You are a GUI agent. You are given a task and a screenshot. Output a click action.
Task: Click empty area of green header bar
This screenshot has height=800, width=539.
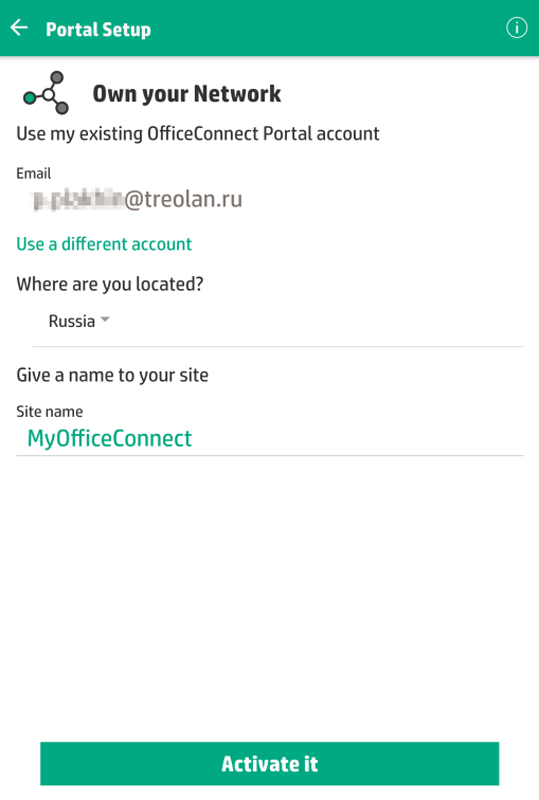pos(327,28)
